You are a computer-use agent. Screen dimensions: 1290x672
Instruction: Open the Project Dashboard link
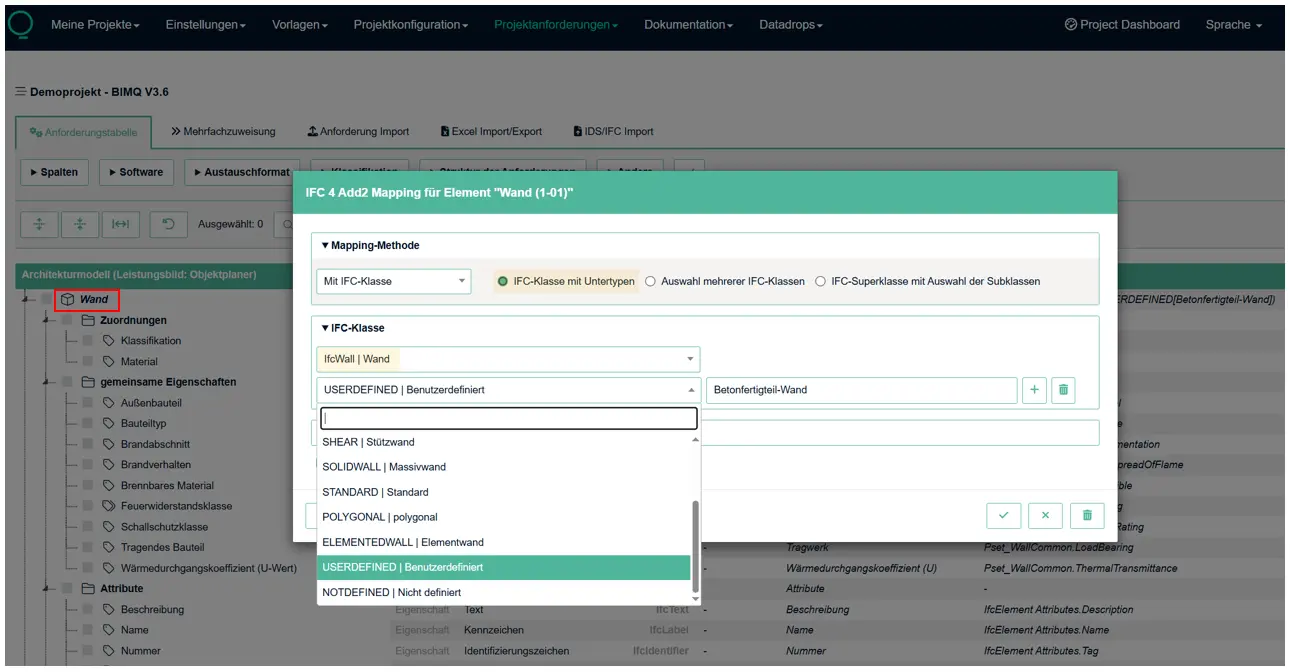(x=1122, y=24)
